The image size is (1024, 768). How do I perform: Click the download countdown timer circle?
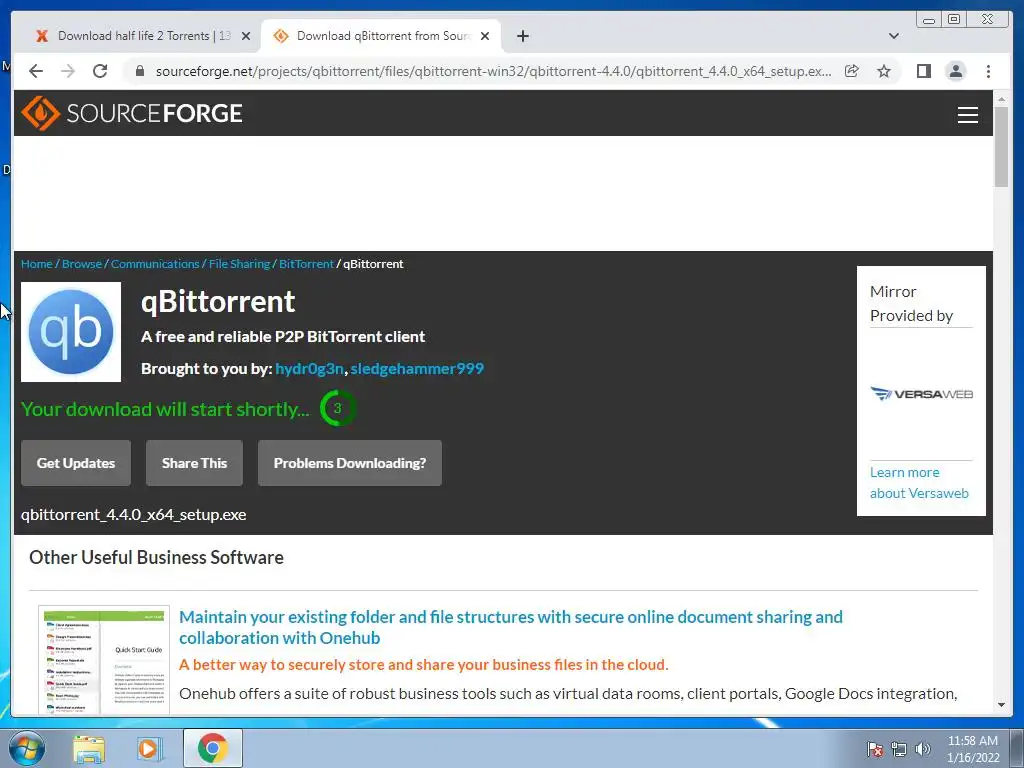[337, 408]
